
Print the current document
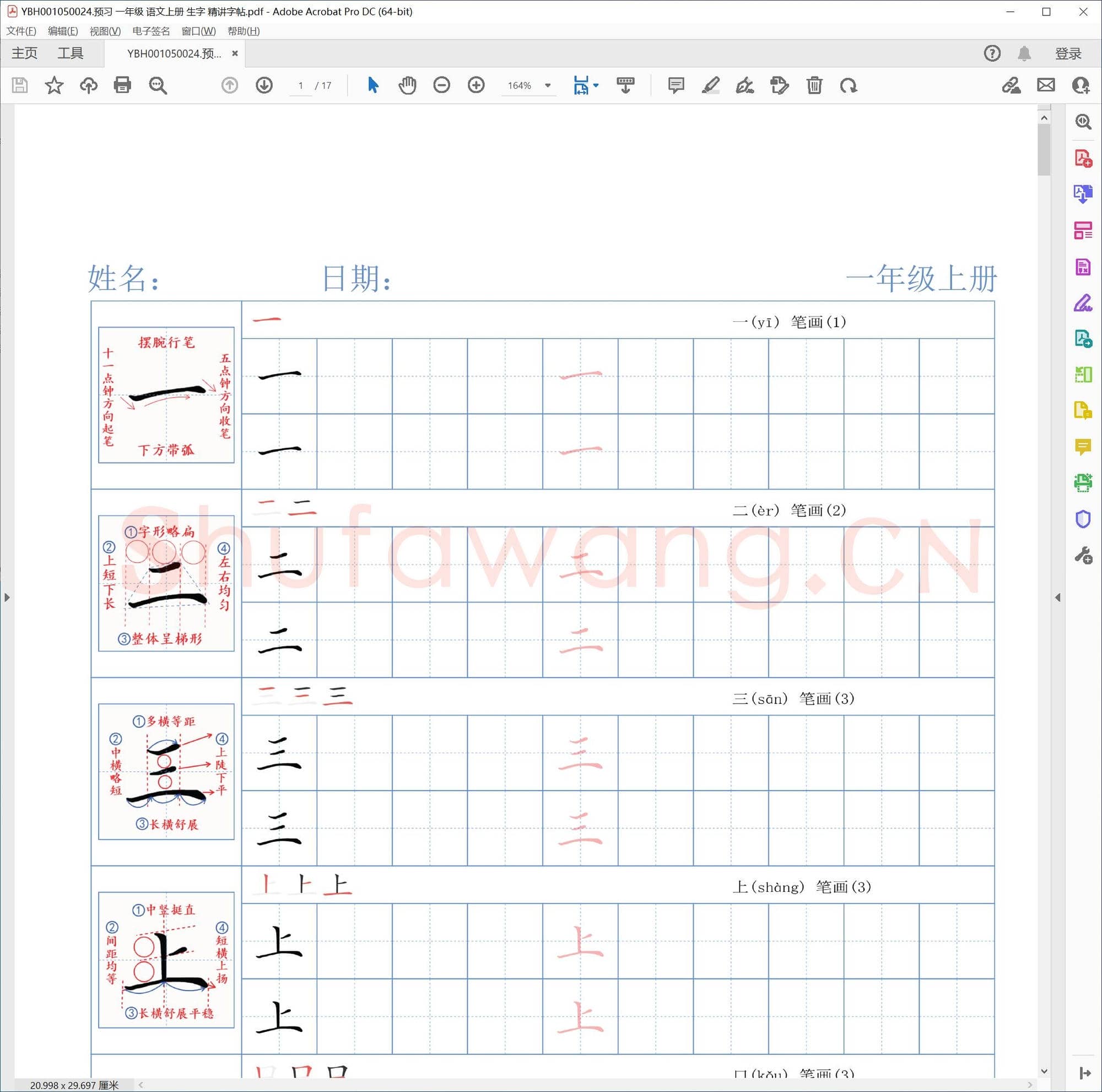click(x=123, y=85)
